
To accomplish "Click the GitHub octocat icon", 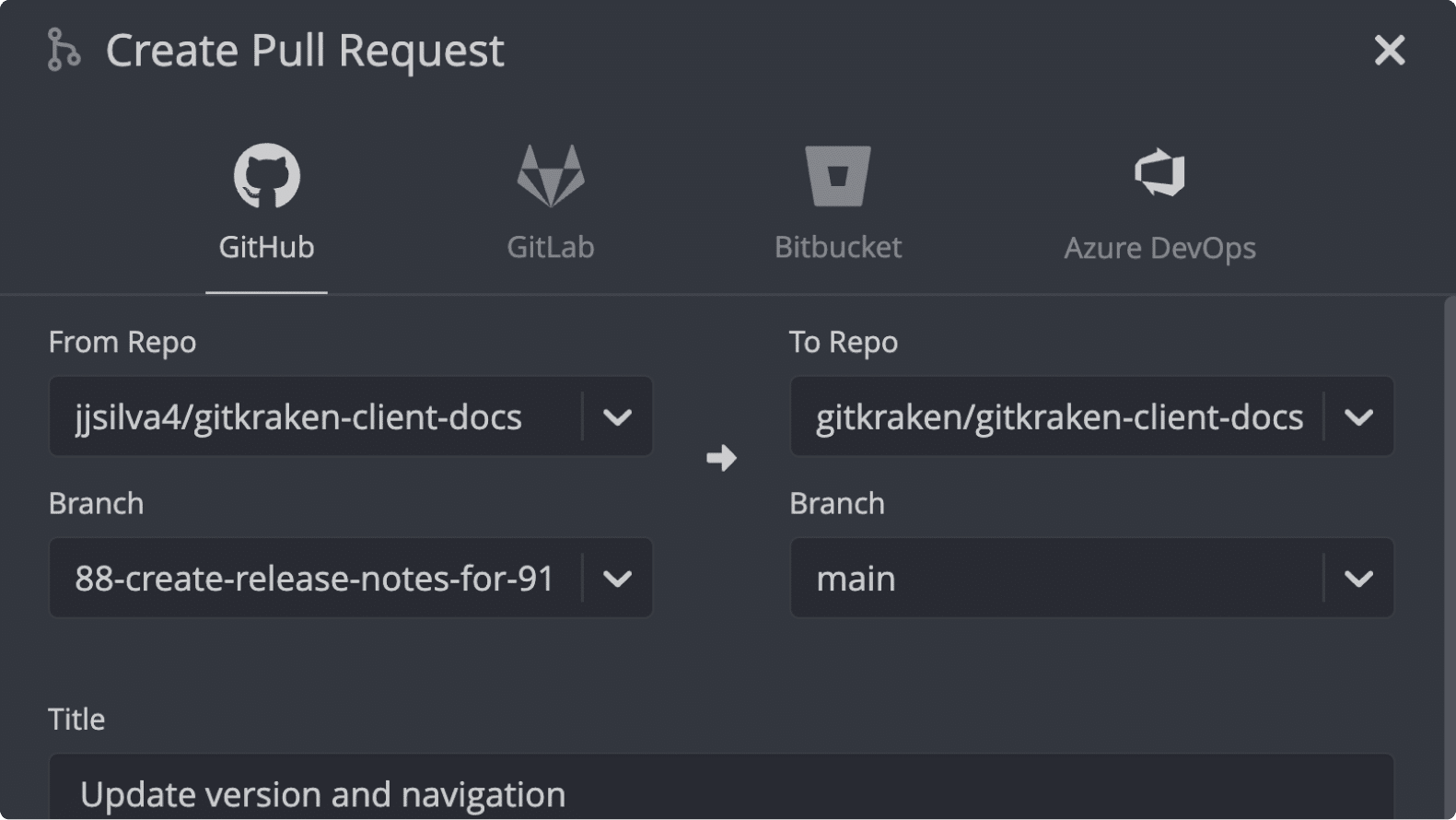I will coord(266,175).
